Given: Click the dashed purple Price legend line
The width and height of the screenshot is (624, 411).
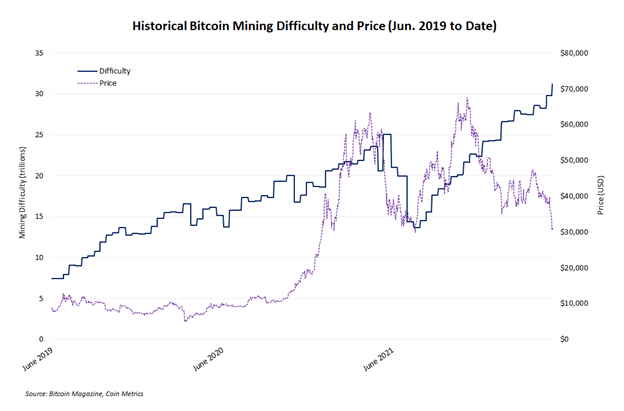Looking at the screenshot, I should coord(88,83).
